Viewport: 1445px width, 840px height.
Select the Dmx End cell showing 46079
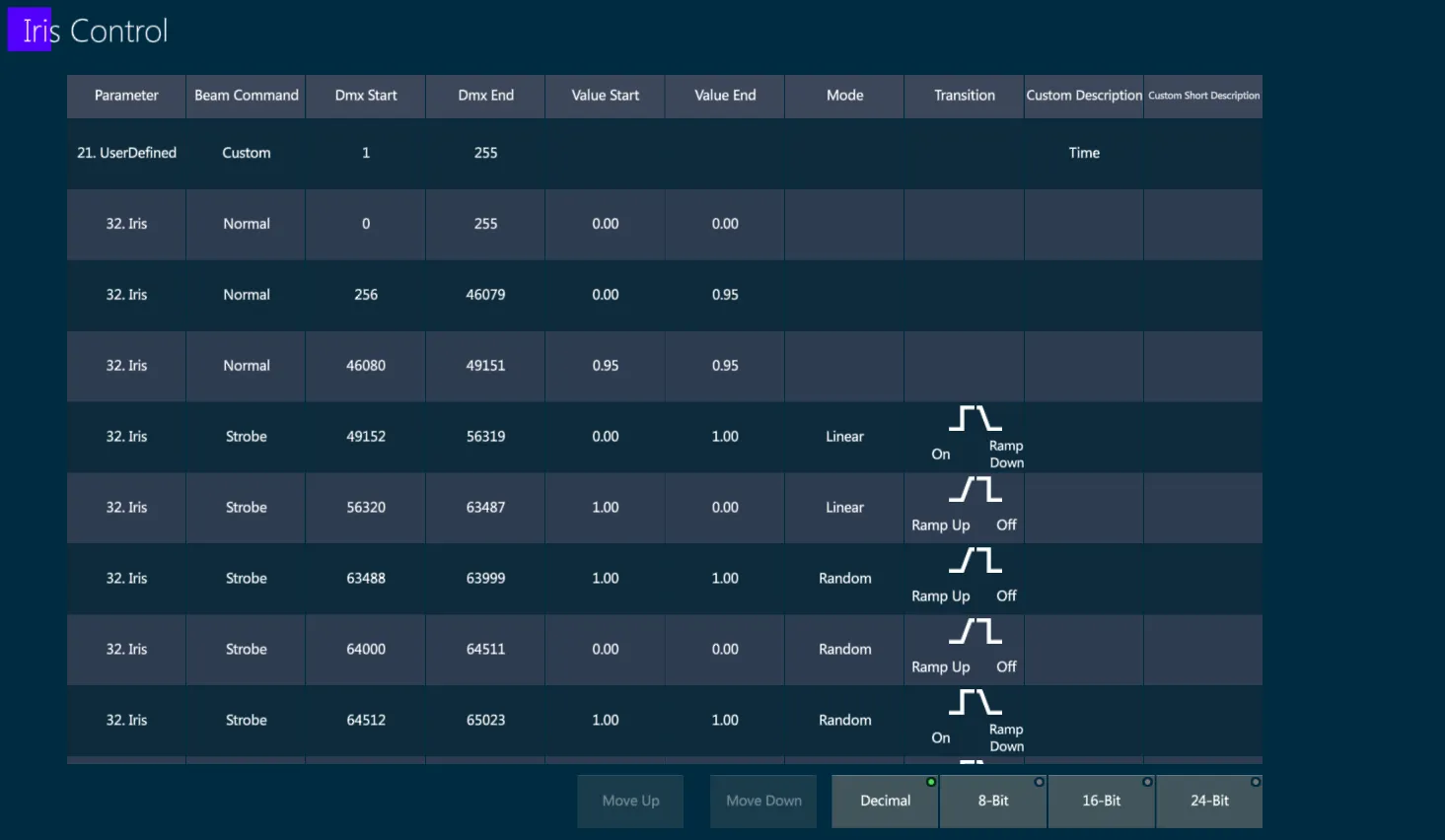(x=485, y=295)
